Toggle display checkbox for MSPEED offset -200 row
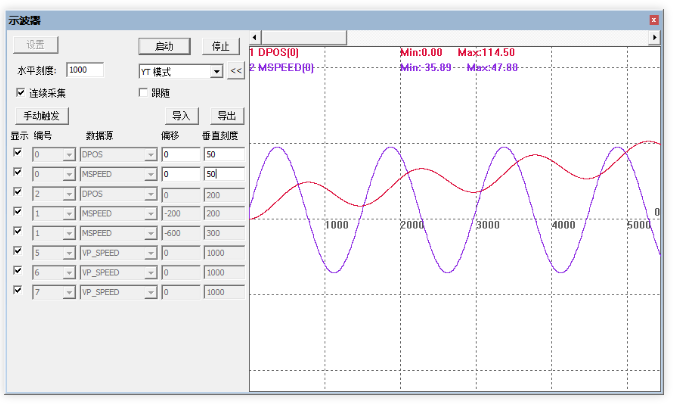The image size is (675, 405). pyautogui.click(x=18, y=211)
